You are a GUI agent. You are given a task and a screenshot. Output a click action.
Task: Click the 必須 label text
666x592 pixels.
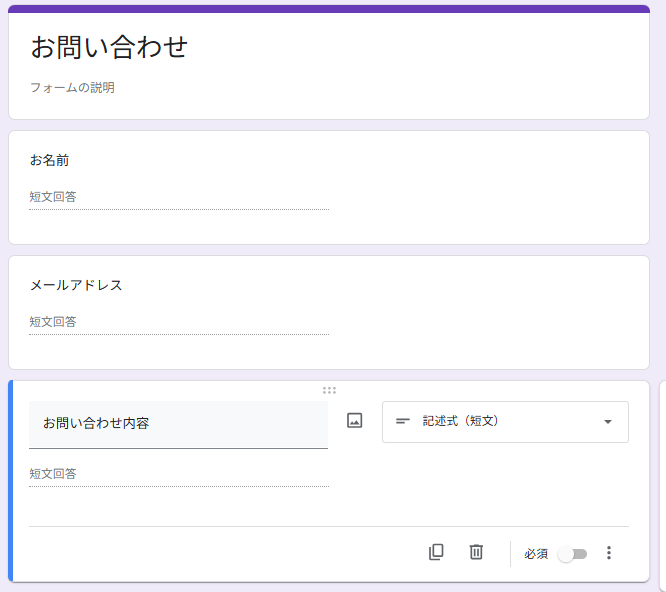tap(536, 553)
